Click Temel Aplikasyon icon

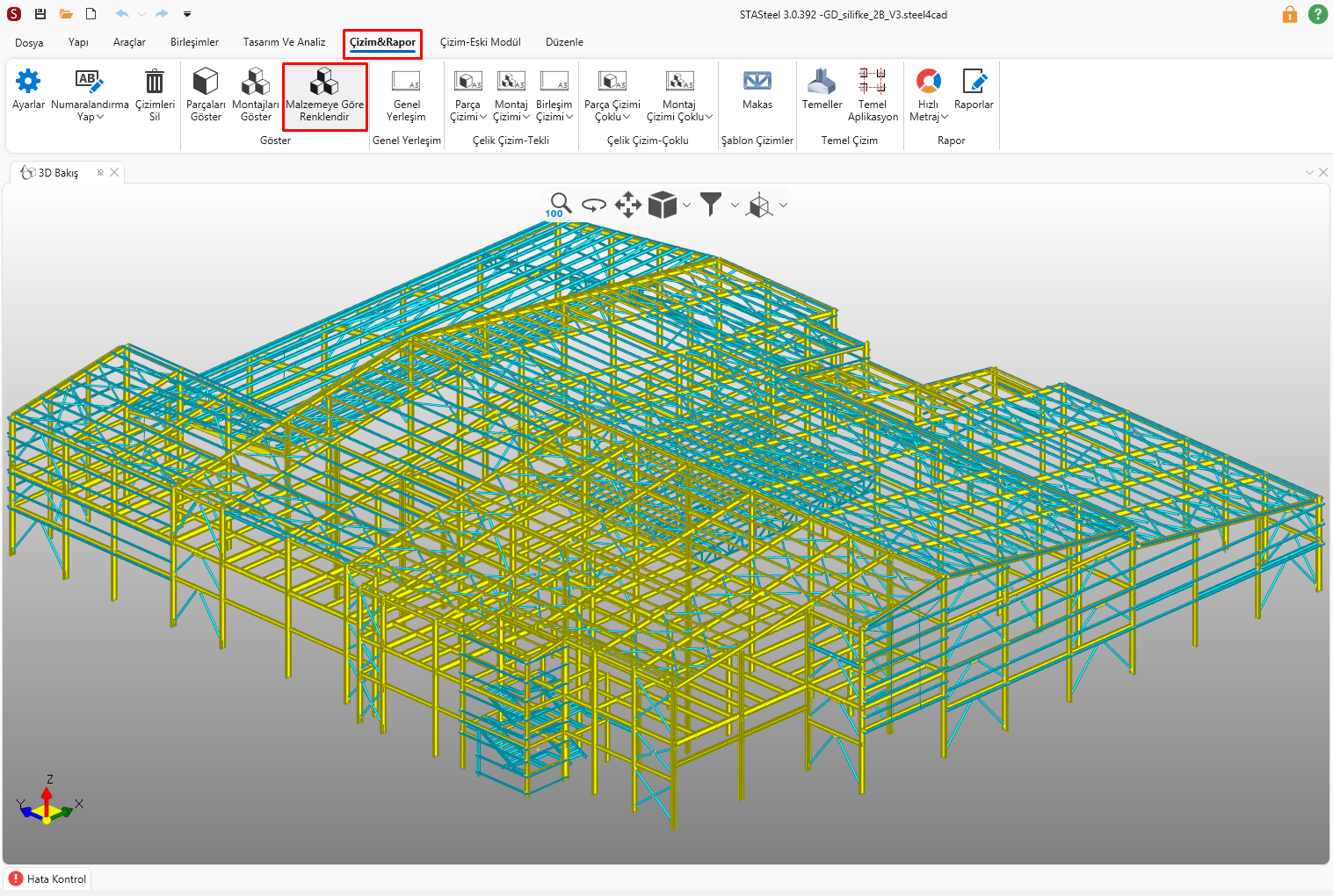873,82
